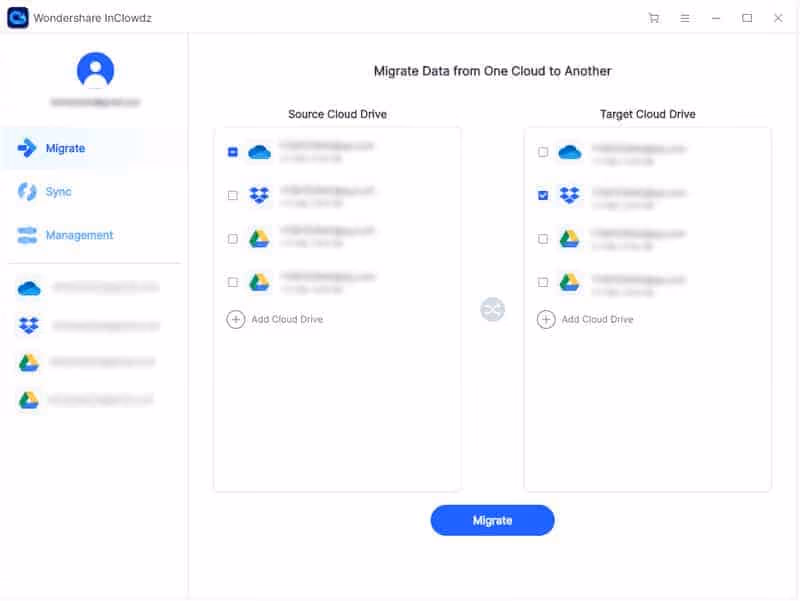Screen dimensions: 800x601
Task: Expand Add Cloud Drive under Target Cloud Drive
Action: (x=546, y=319)
